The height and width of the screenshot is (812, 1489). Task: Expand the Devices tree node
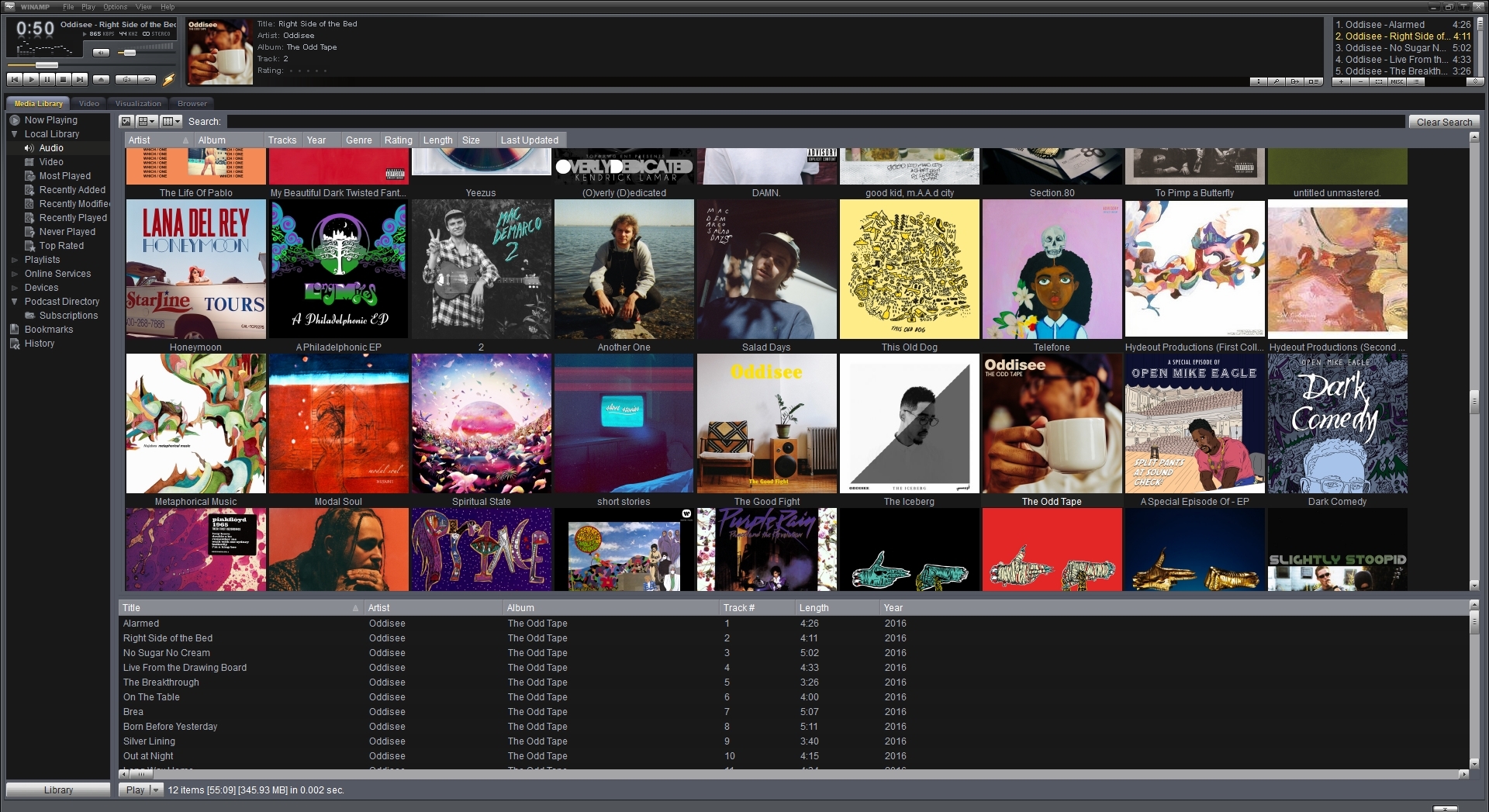coord(14,288)
